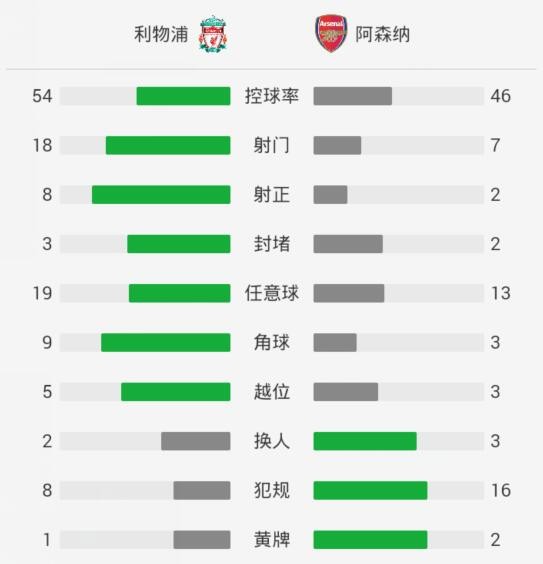This screenshot has width=543, height=564.
Task: Click Liverpool's green 射正 bar
Action: click(x=161, y=195)
